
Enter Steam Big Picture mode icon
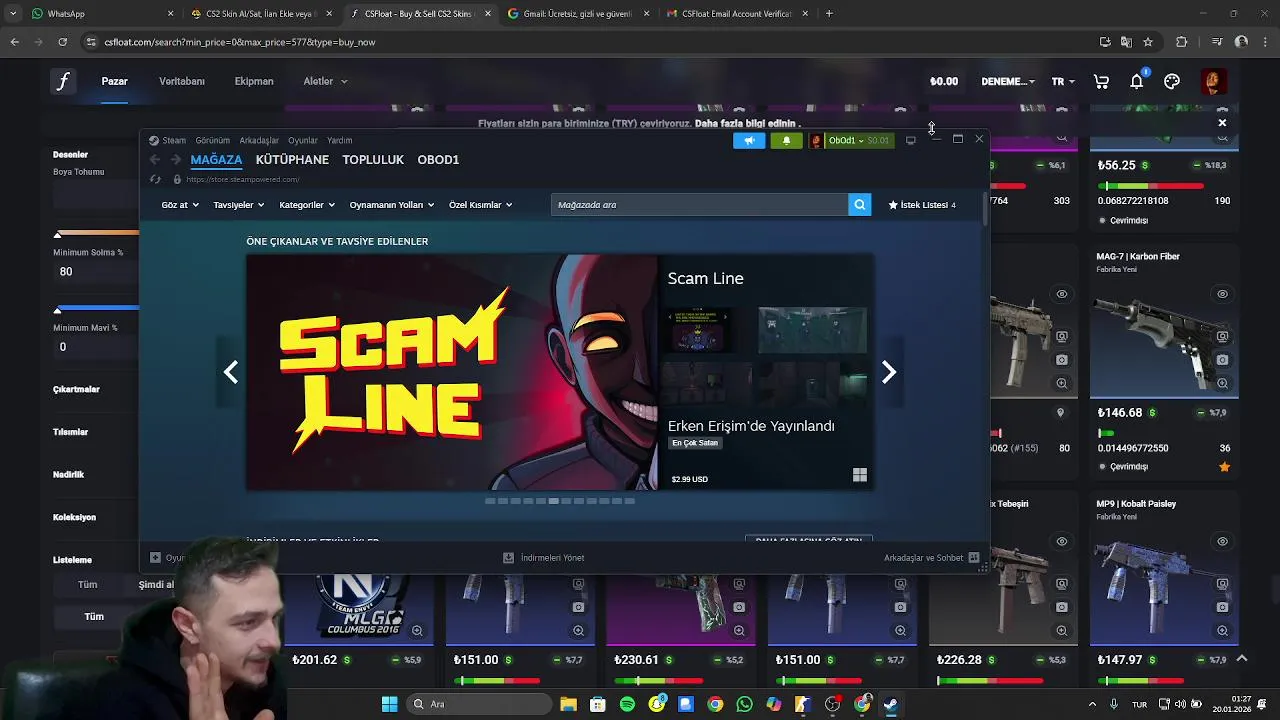911,140
